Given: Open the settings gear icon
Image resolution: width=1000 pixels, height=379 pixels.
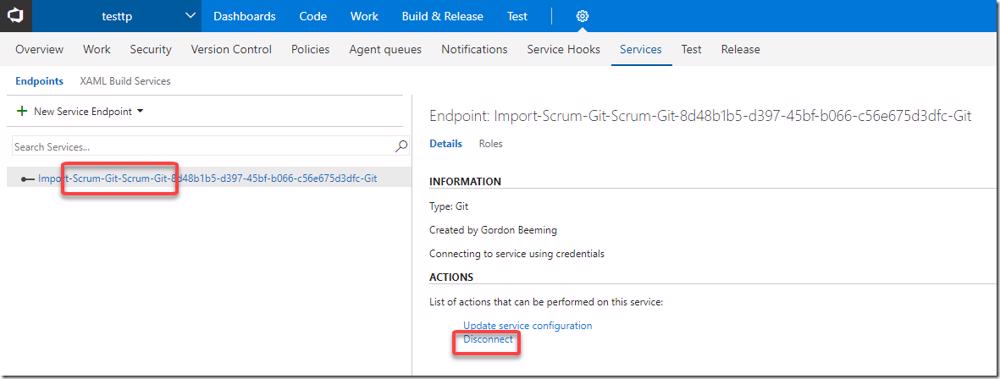Looking at the screenshot, I should point(582,17).
